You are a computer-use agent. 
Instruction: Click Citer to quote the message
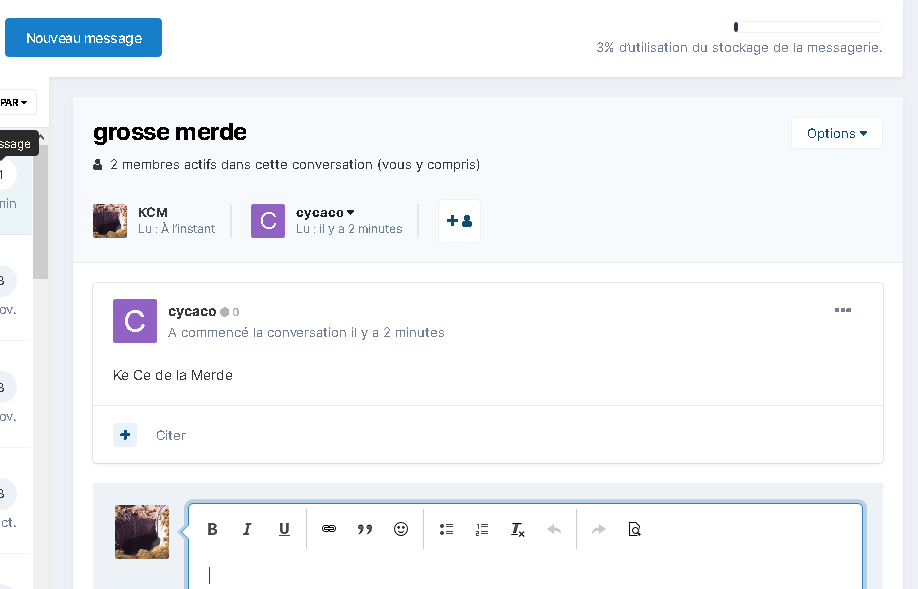pyautogui.click(x=171, y=435)
